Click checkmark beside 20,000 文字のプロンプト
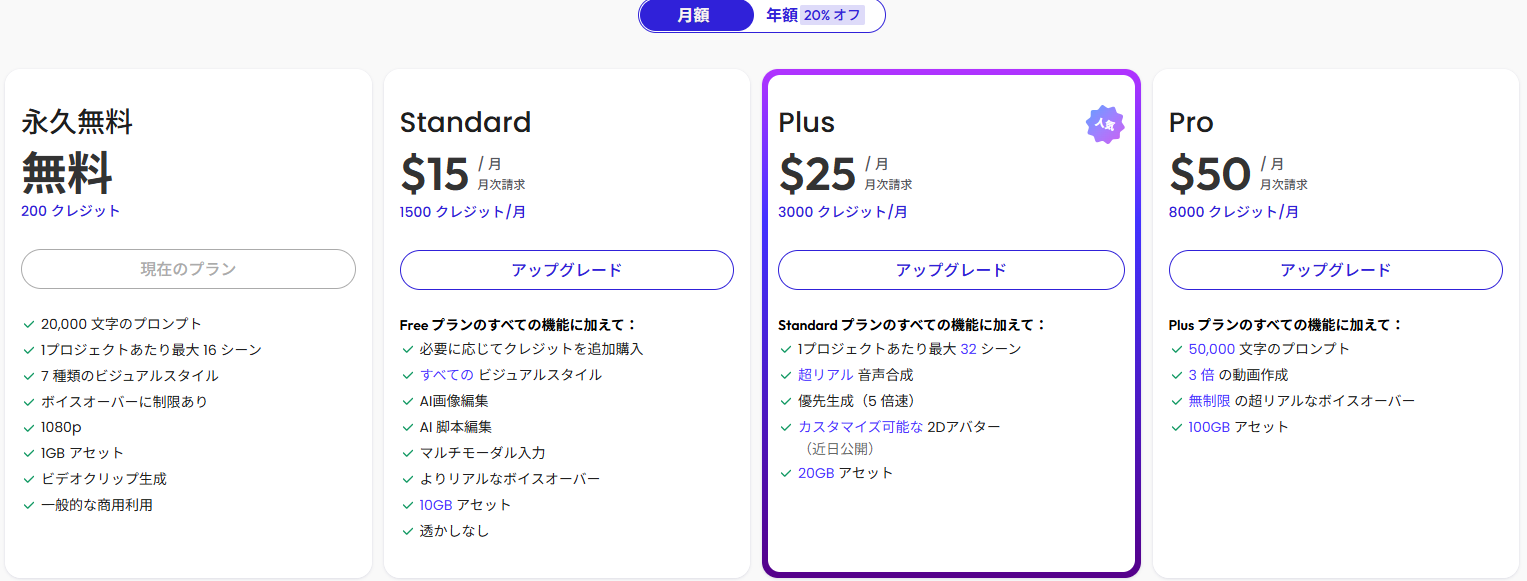The width and height of the screenshot is (1527, 581). pos(28,324)
